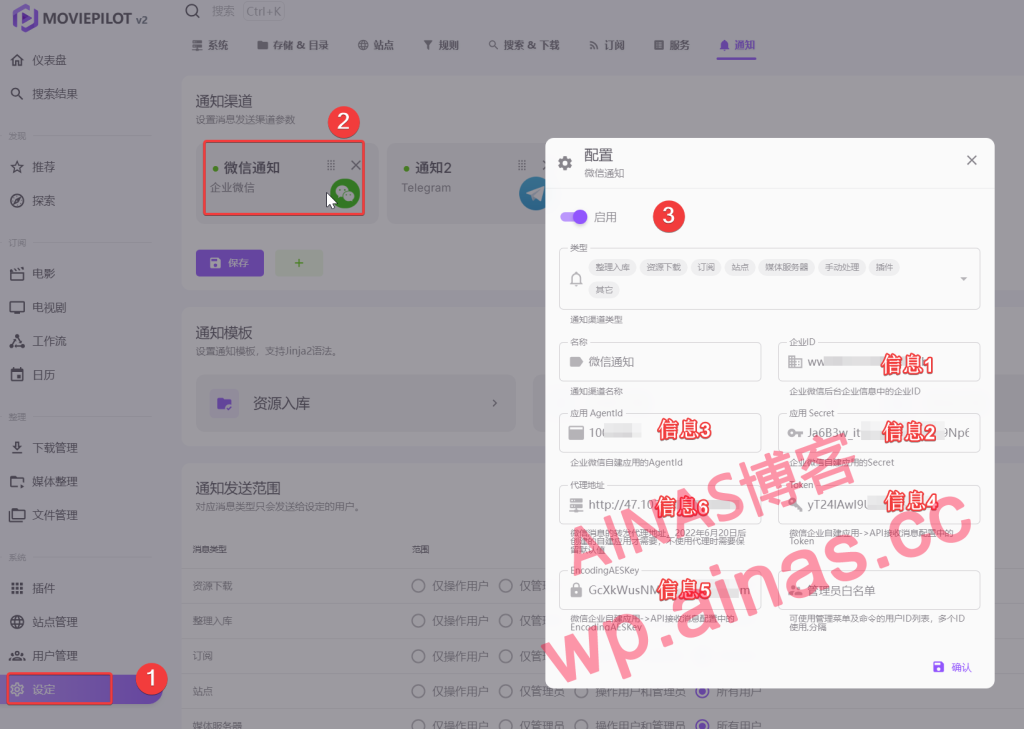Click the bell icon in 类型 field
This screenshot has width=1024, height=729.
[x=576, y=279]
